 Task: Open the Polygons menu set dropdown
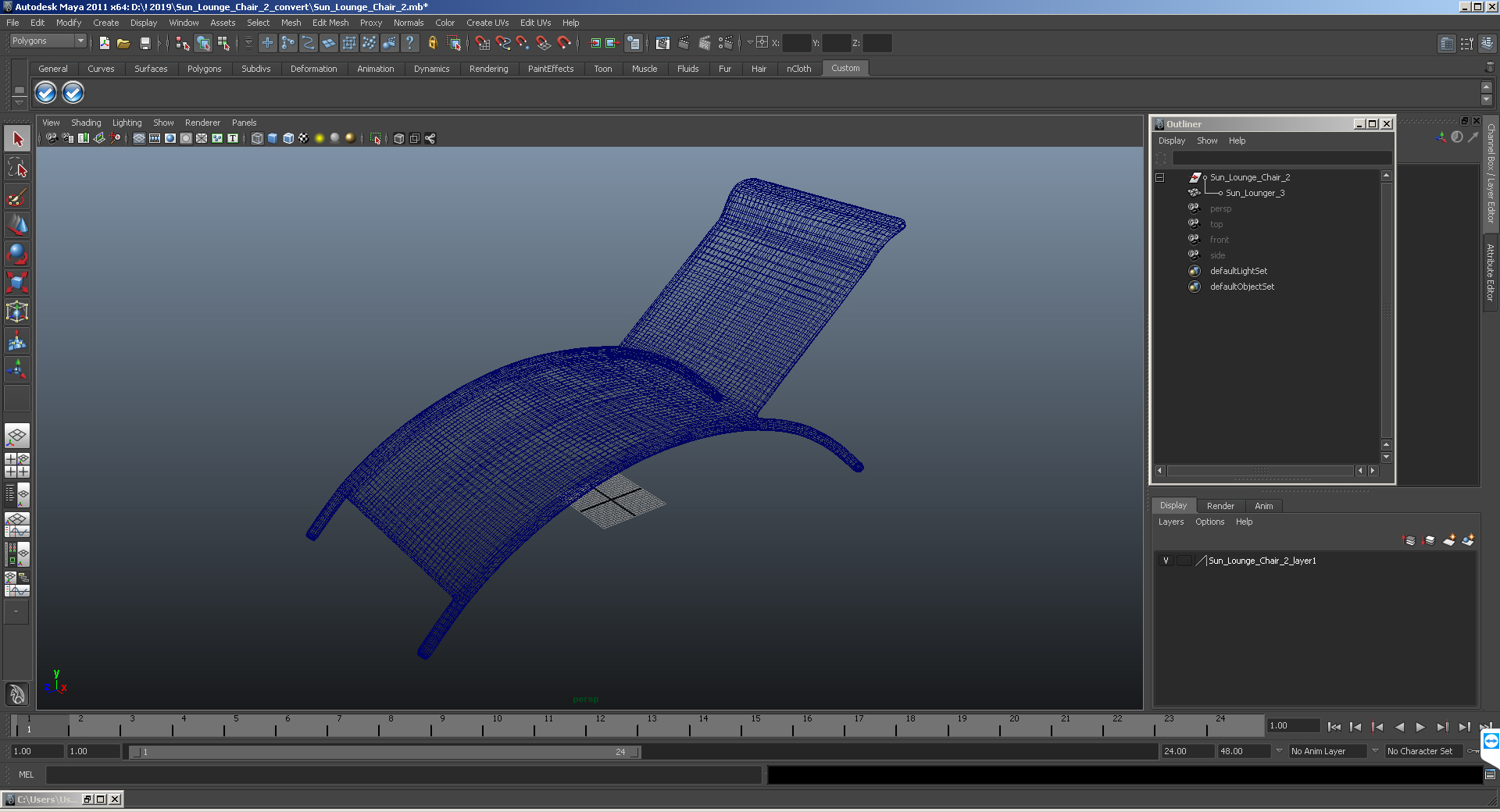[x=48, y=41]
